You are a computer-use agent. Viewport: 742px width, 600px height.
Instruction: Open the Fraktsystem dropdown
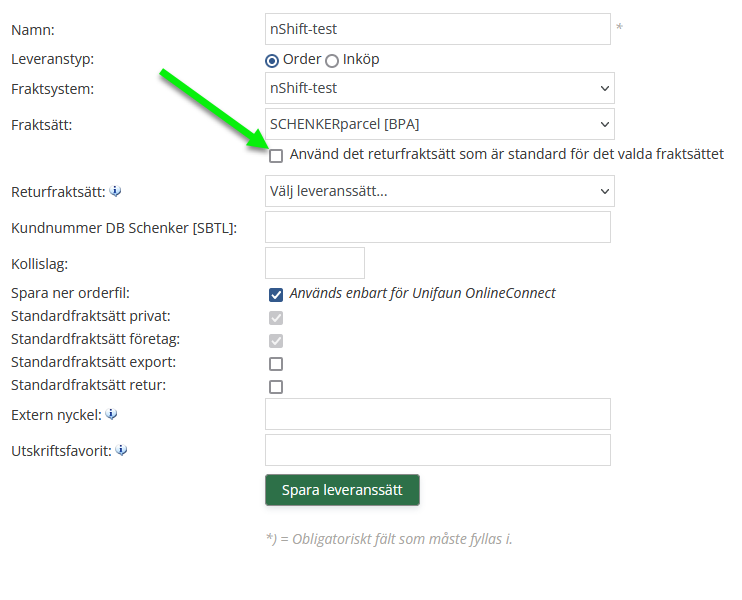tap(439, 88)
